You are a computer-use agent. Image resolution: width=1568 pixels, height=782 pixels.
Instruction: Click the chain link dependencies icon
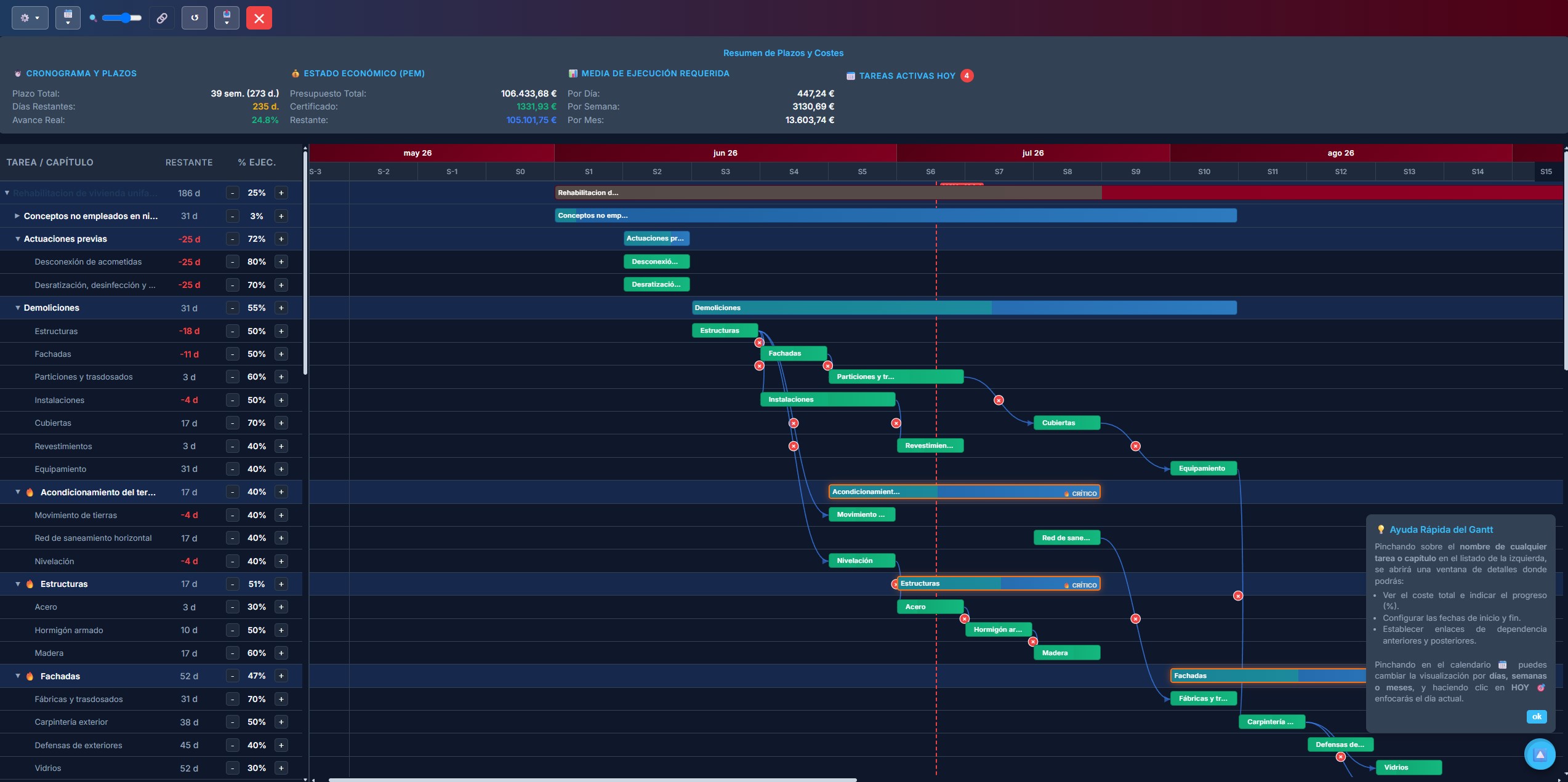[162, 18]
